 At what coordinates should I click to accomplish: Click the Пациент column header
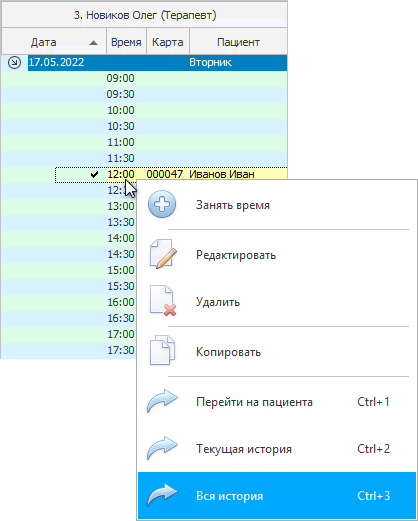[238, 42]
